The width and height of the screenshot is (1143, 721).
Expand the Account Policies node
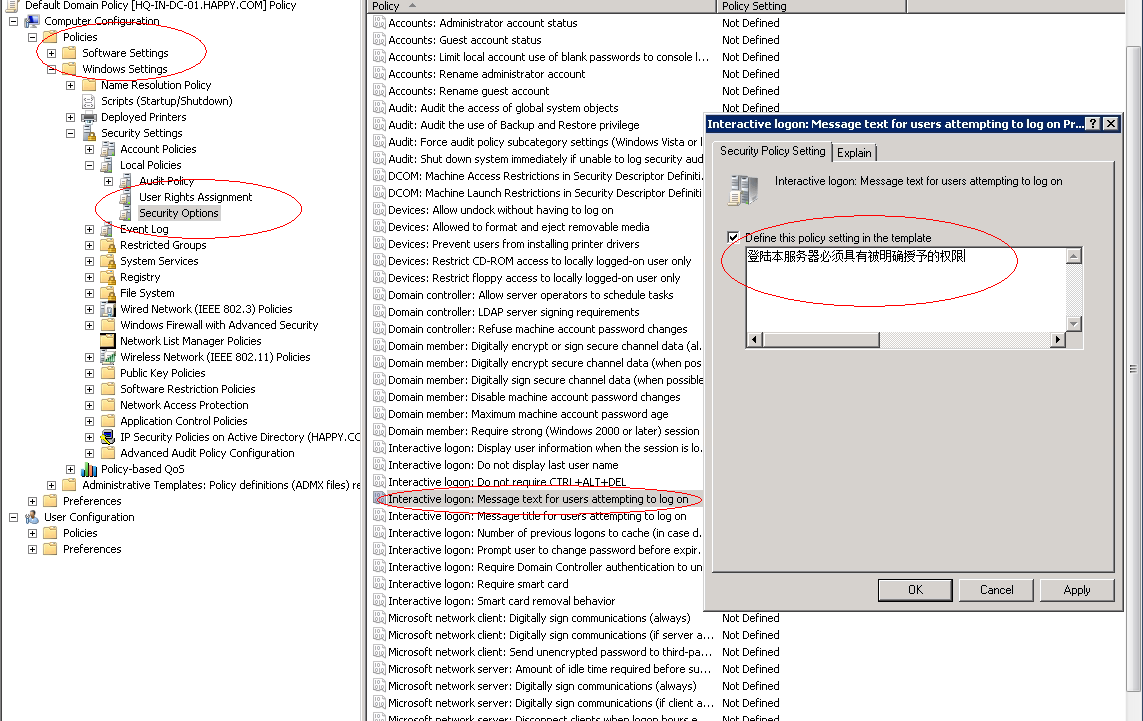(89, 149)
